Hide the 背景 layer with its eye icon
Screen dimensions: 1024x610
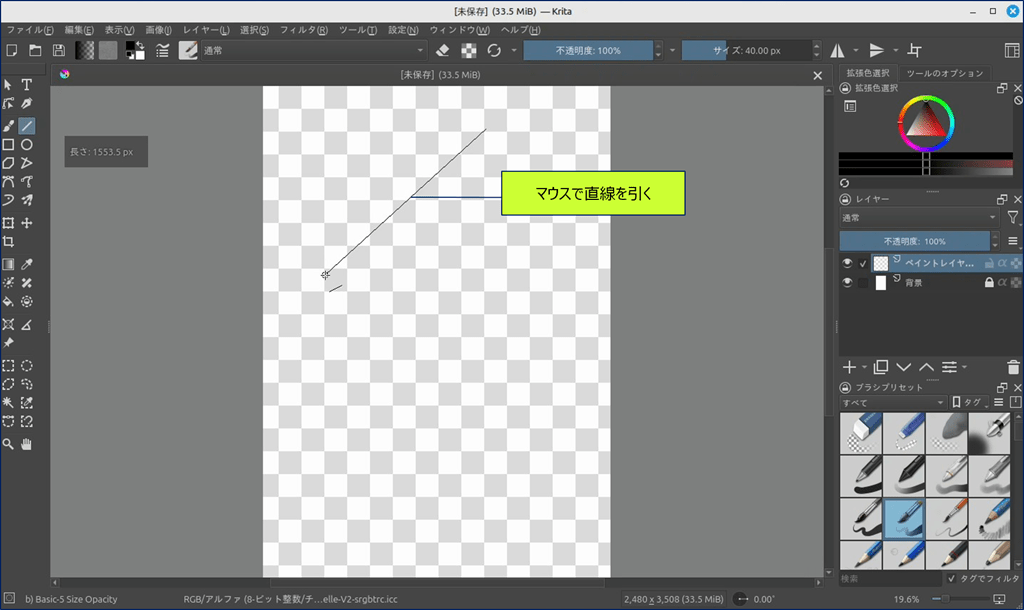point(847,283)
